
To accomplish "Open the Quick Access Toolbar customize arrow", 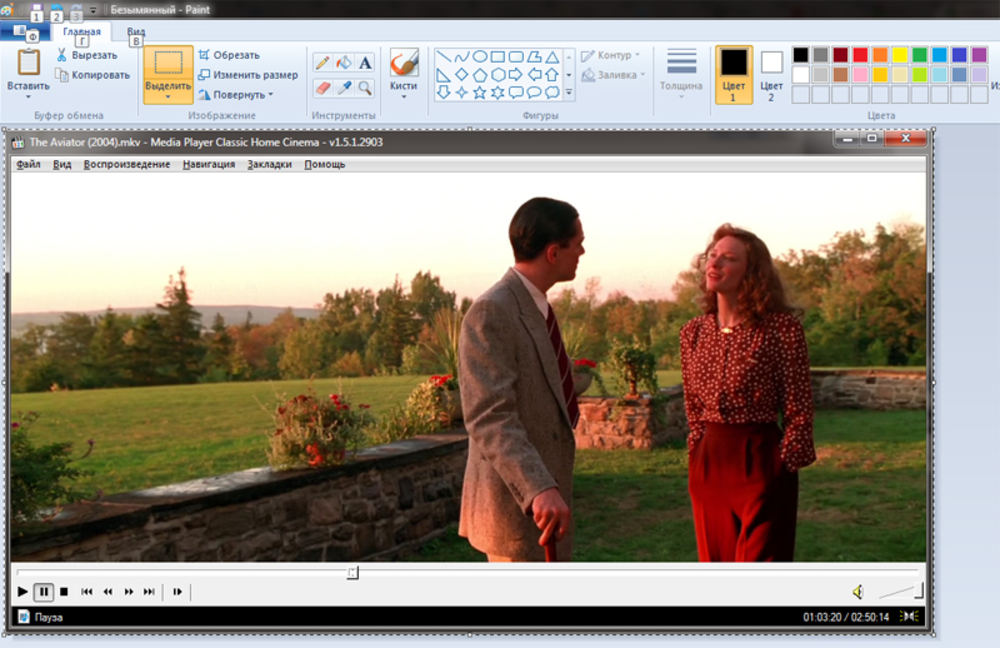I will [x=94, y=10].
